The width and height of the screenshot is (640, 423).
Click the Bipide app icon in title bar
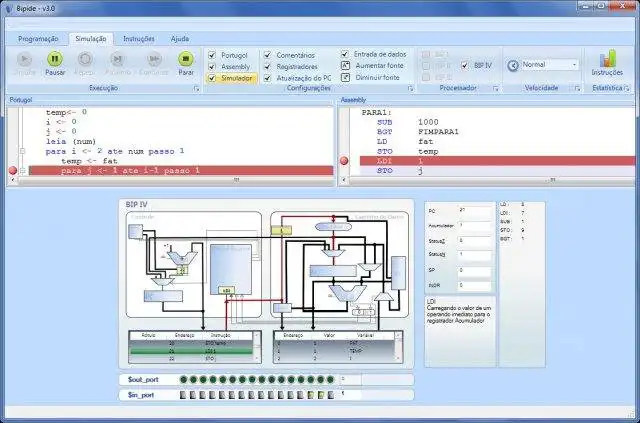pos(9,9)
